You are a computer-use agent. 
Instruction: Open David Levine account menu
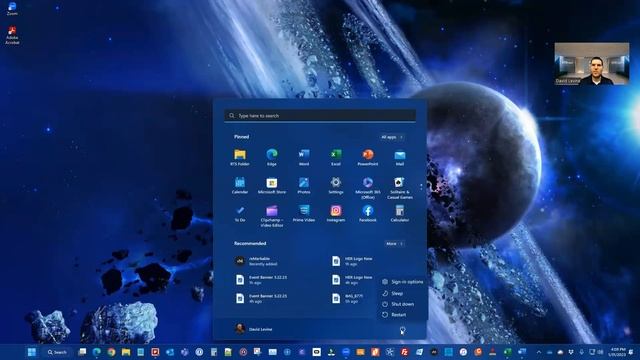tap(253, 329)
